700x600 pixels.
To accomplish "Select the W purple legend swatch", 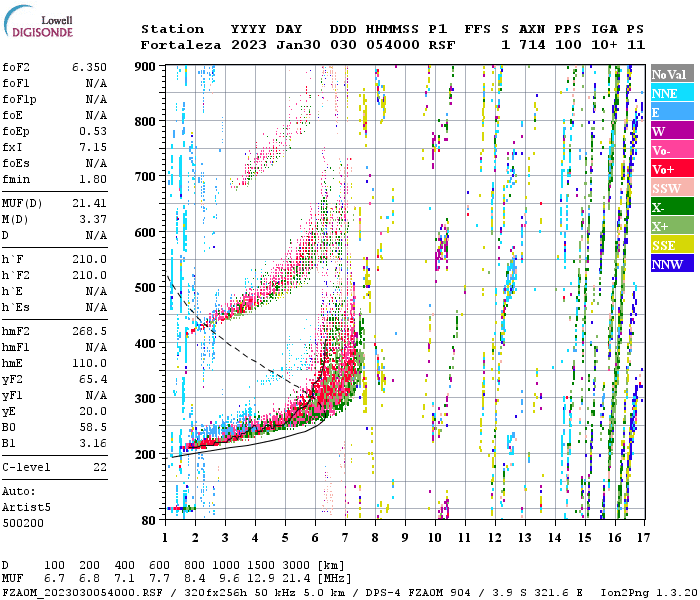I will [672, 131].
